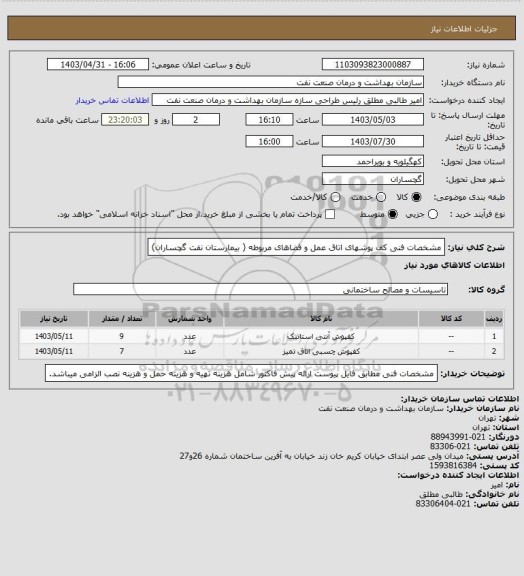Select item row کفپوش چسبی اتاق تمیز
Viewport: 524px width, 576px height.
tap(262, 351)
